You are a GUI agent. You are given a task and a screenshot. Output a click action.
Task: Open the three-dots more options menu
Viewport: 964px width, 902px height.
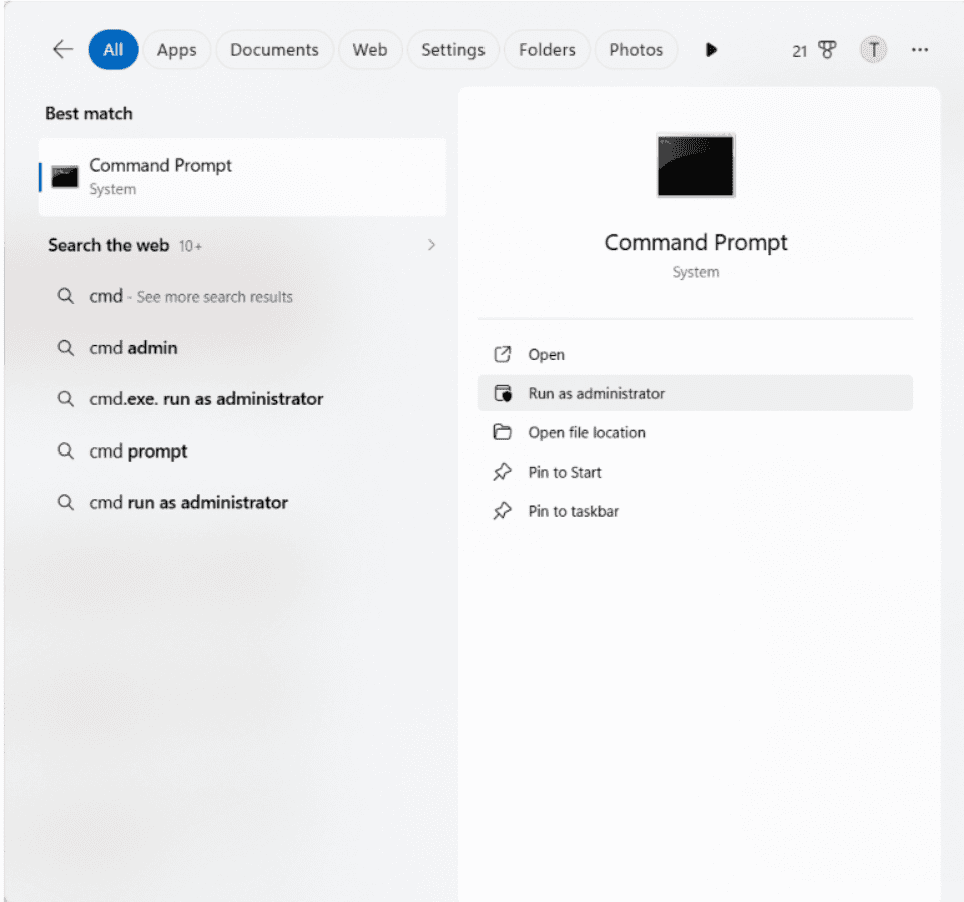919,50
